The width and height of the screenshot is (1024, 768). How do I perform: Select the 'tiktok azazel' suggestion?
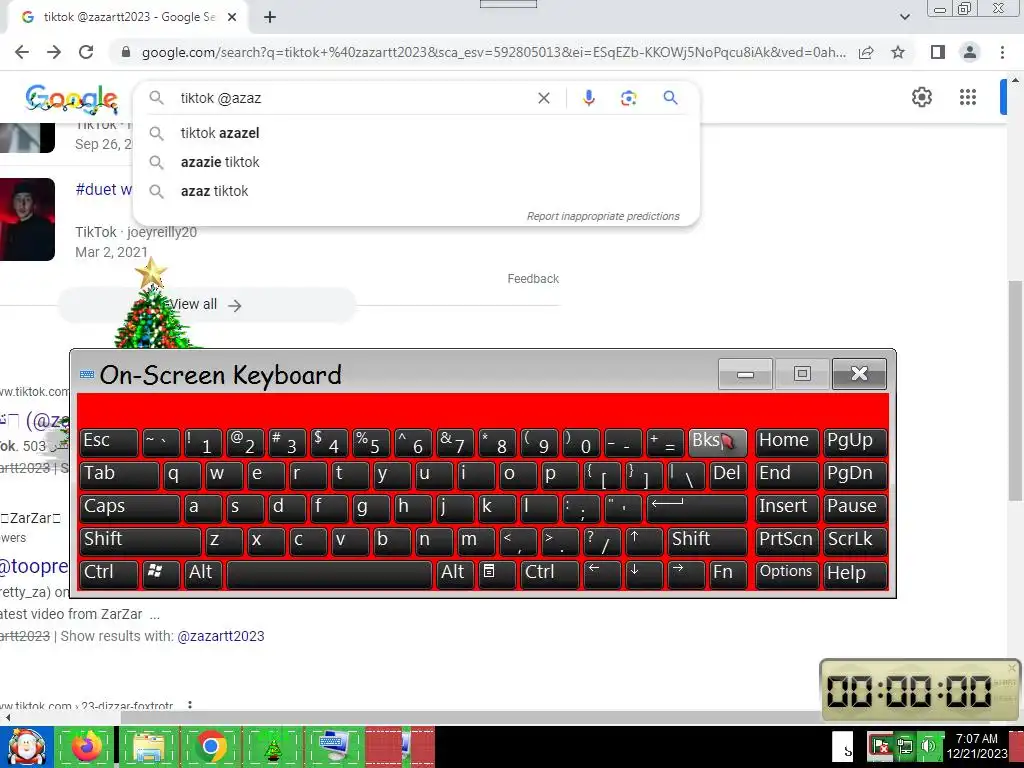pos(416,133)
